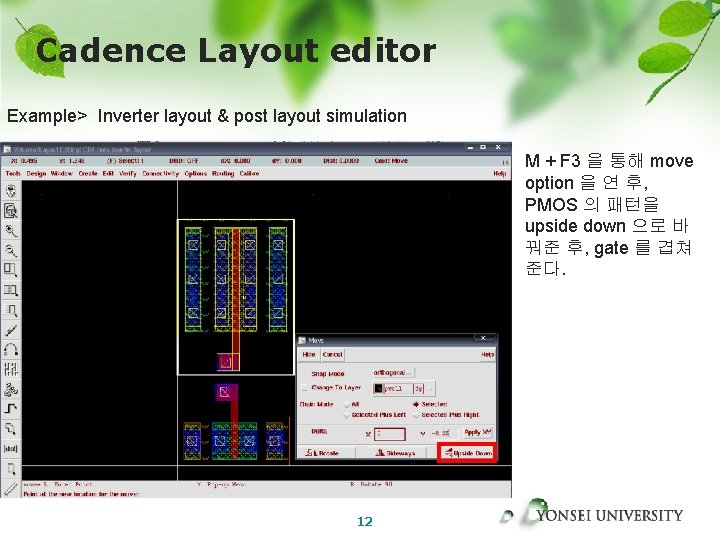
Task: Open the Properties icon in toolbar
Action: pos(11,369)
